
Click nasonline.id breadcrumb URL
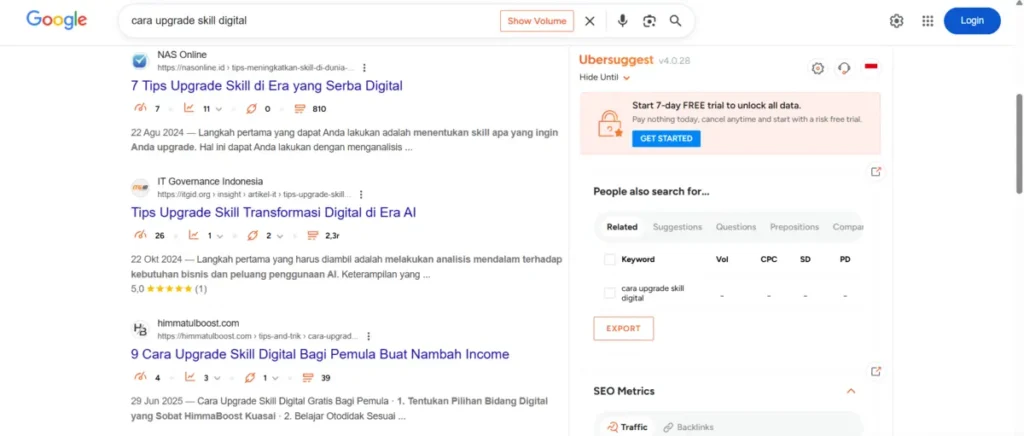tap(256, 67)
